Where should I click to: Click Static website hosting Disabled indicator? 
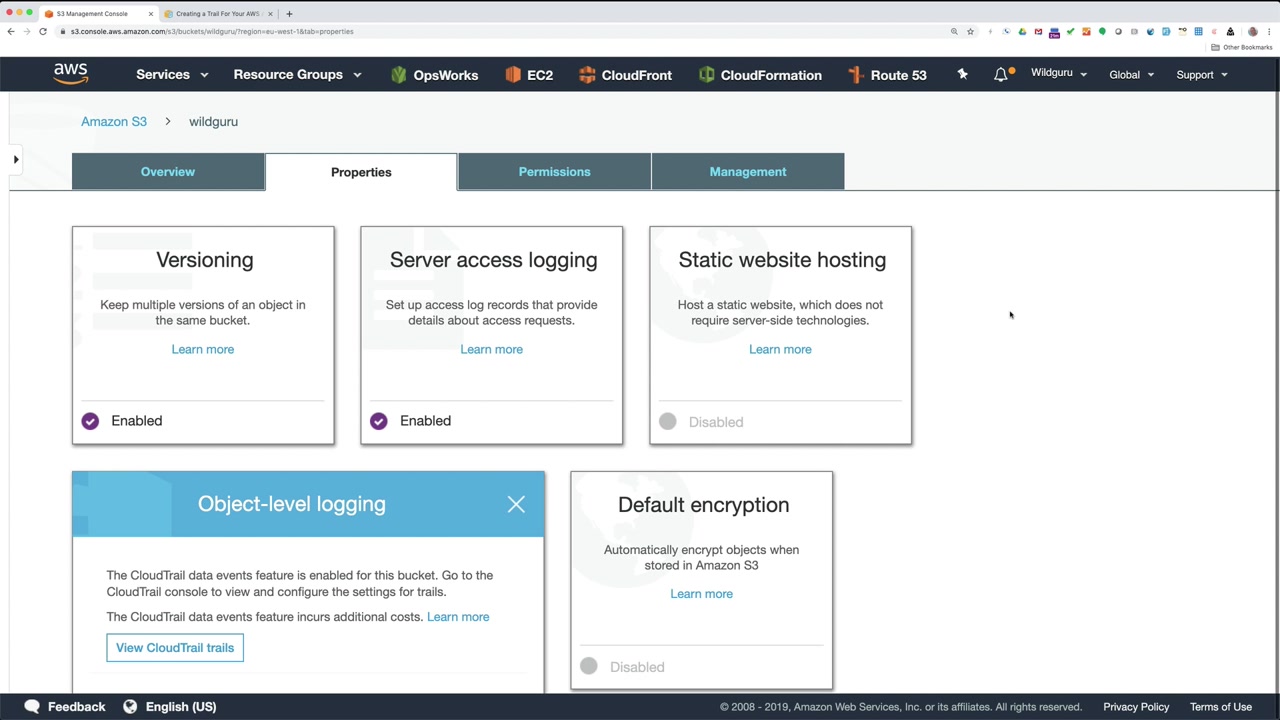pos(668,422)
